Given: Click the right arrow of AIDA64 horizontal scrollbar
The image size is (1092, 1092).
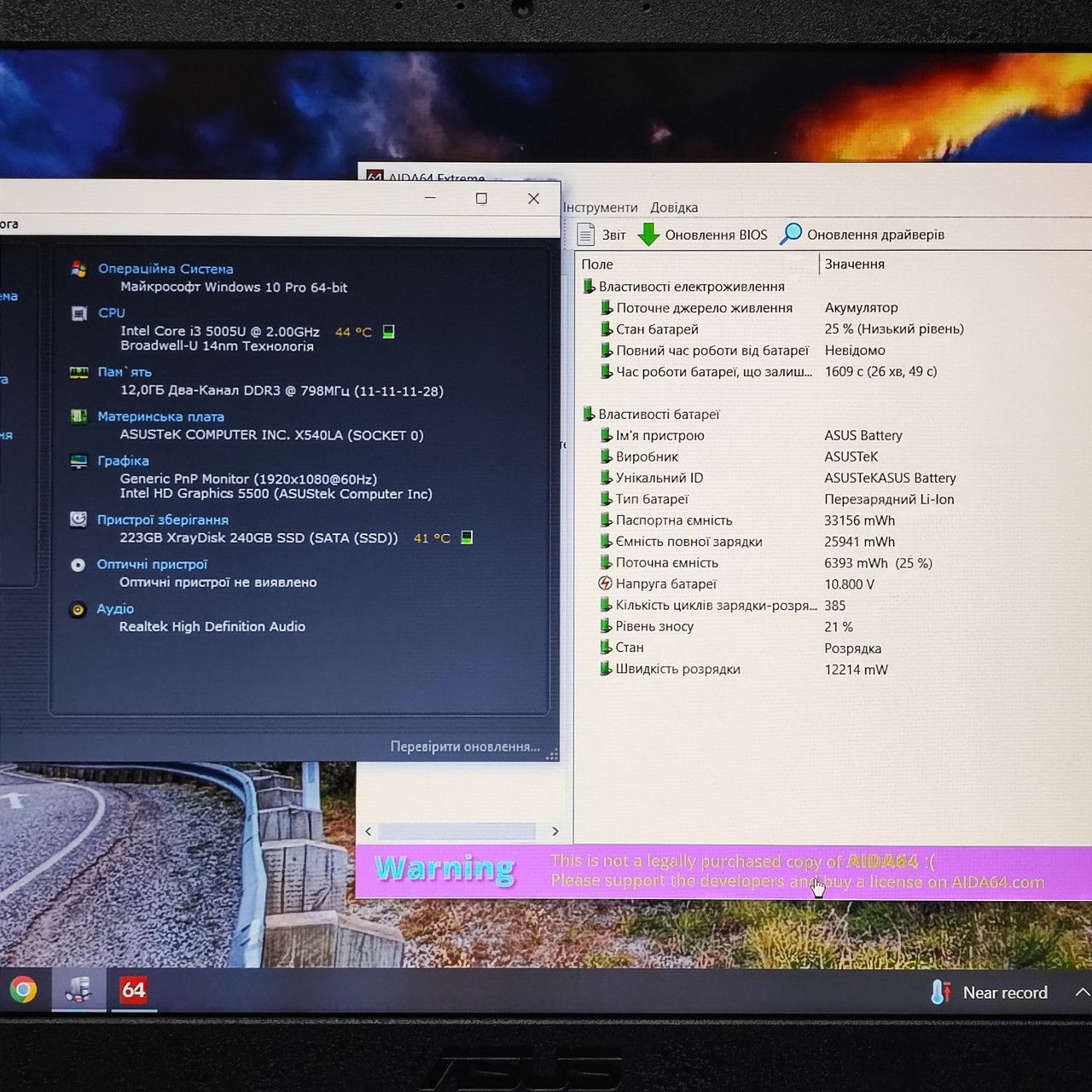Looking at the screenshot, I should tap(555, 831).
